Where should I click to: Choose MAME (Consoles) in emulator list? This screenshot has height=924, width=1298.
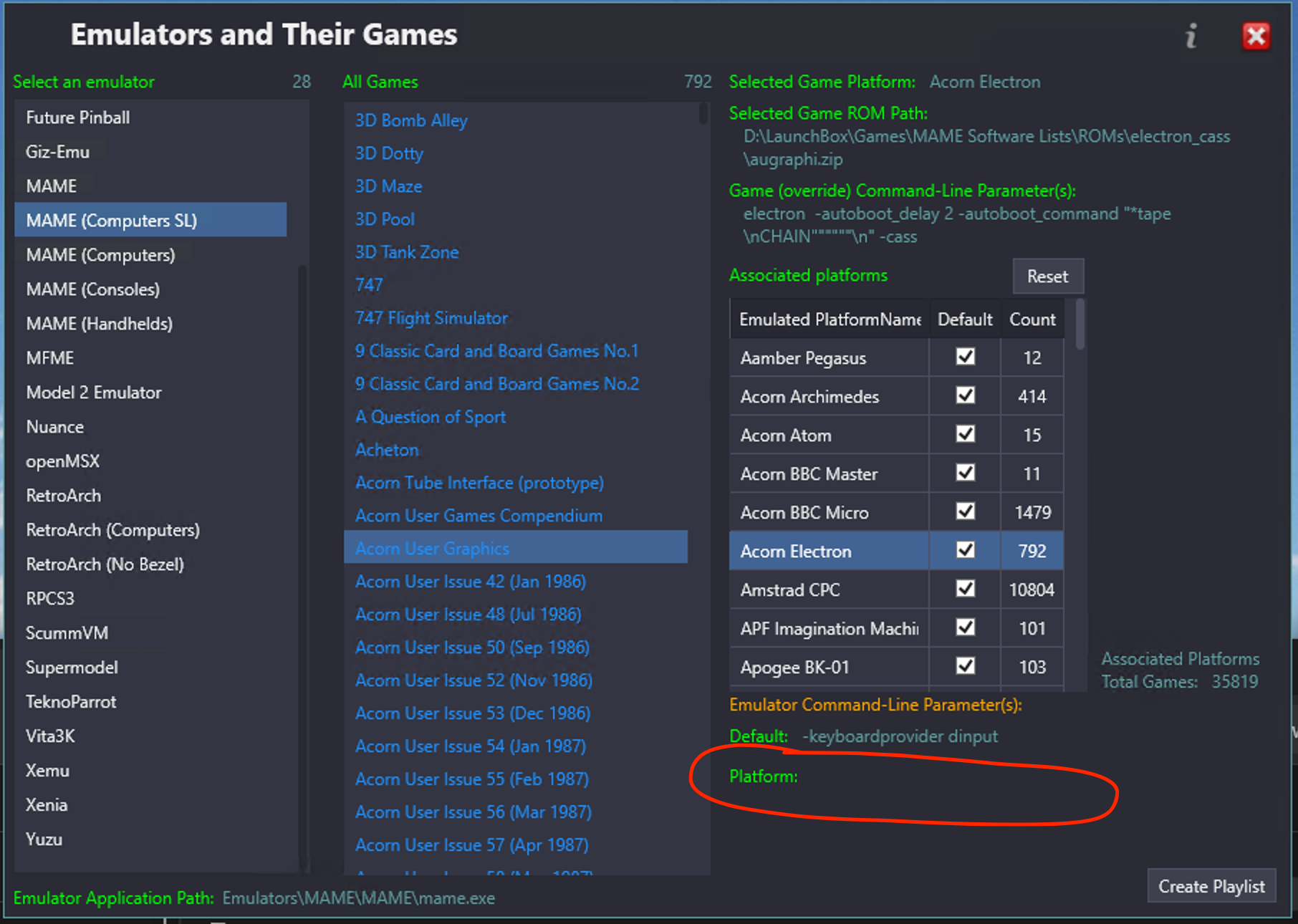point(93,289)
